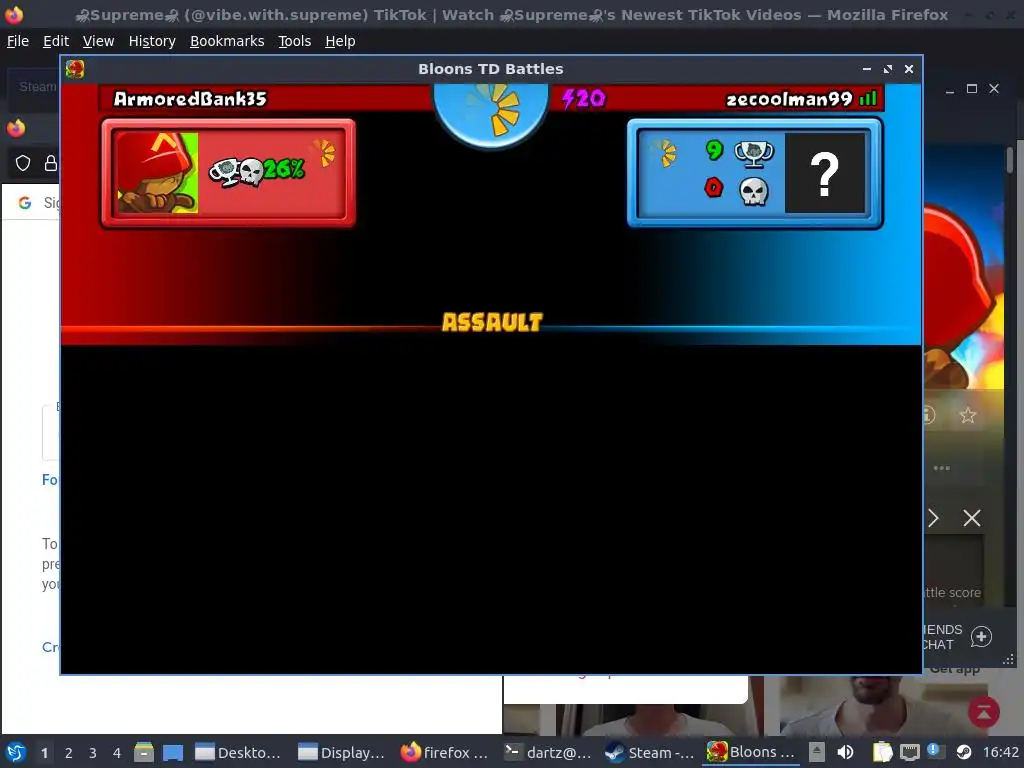This screenshot has width=1024, height=768.
Task: Click Steam panel next chevron arrow
Action: (x=933, y=519)
